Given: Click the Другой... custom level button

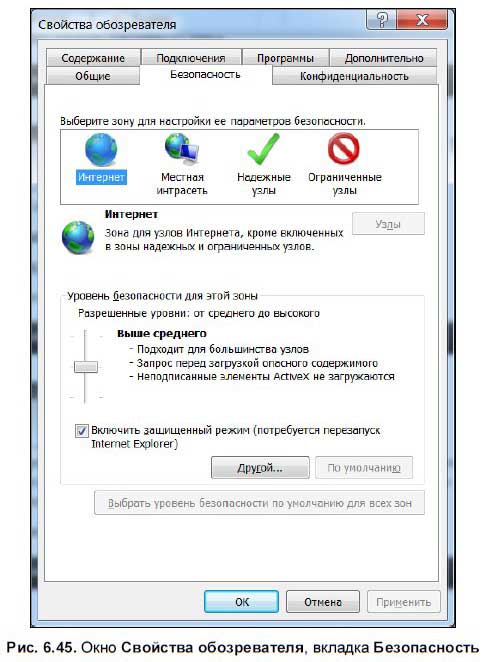Looking at the screenshot, I should point(260,468).
